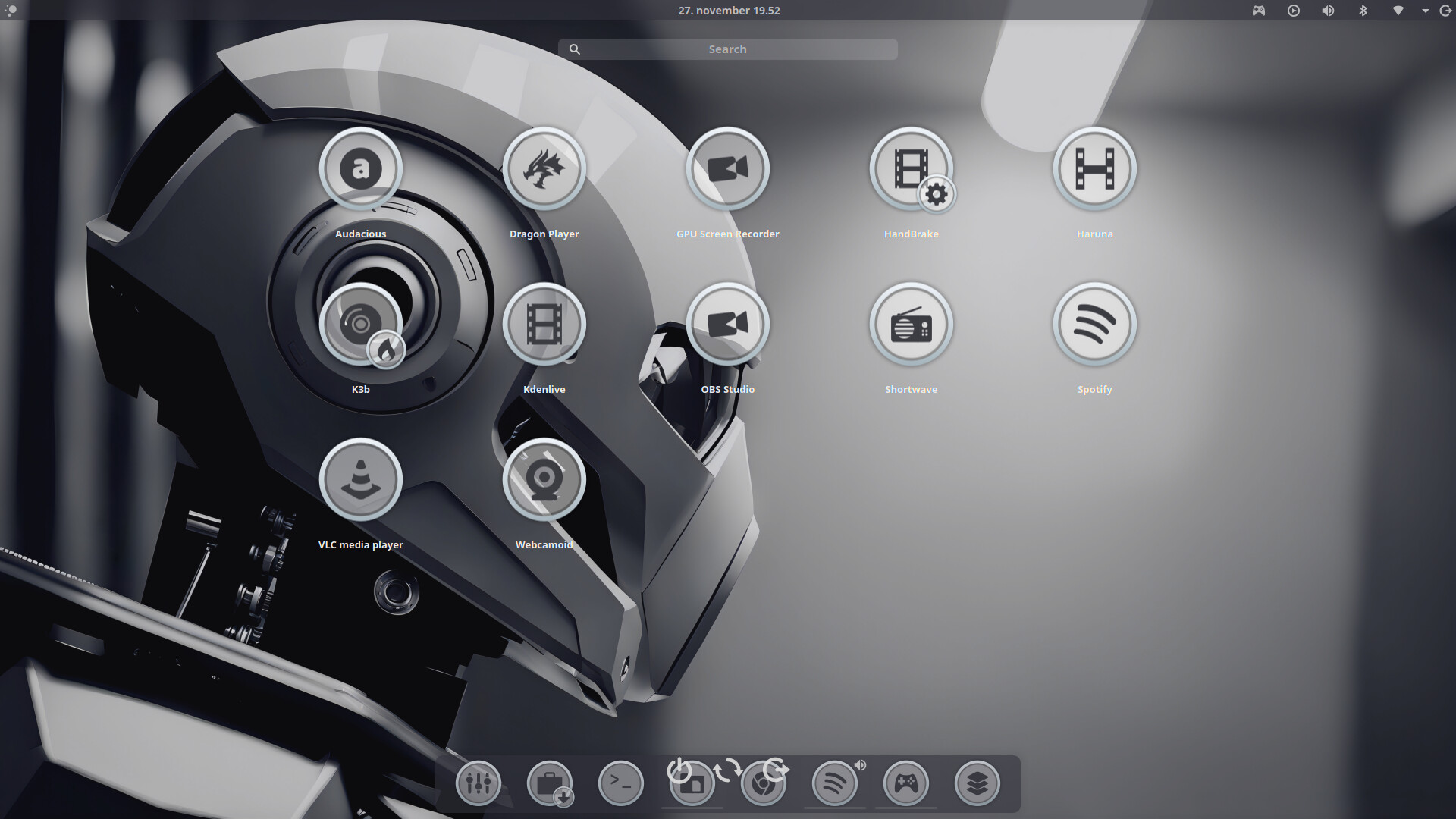Launch K3b disc burner
The image size is (1456, 819).
coord(360,325)
